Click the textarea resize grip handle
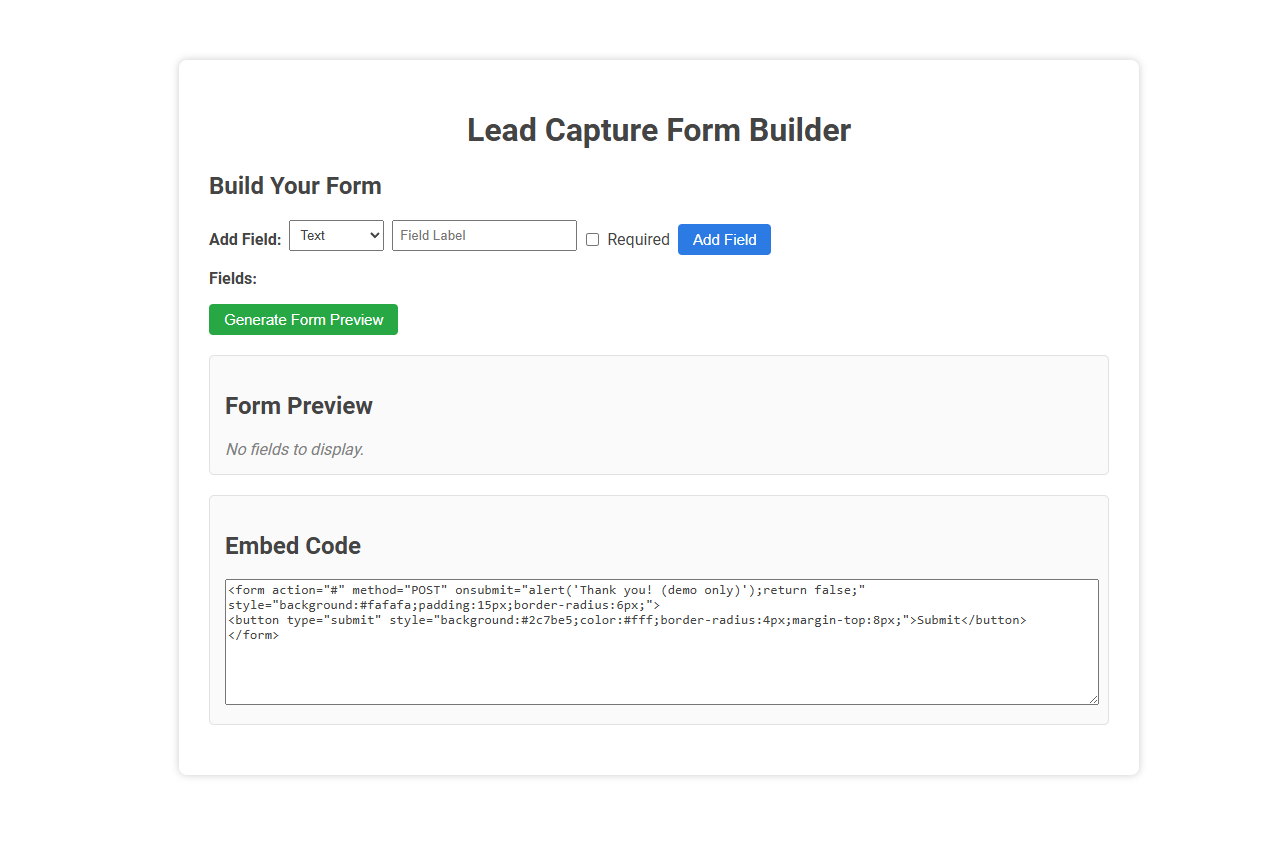Image resolution: width=1278 pixels, height=865 pixels. (x=1094, y=698)
